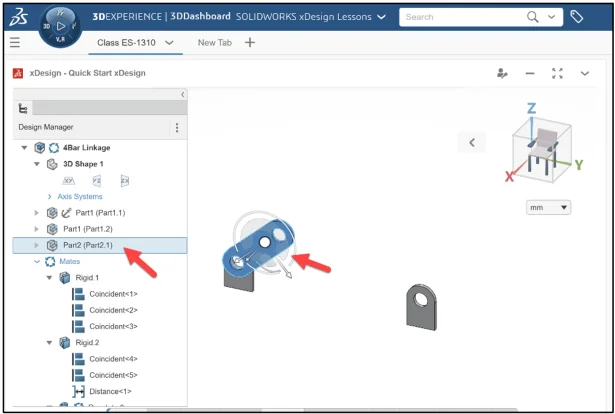Open the mm units dropdown

(549, 207)
